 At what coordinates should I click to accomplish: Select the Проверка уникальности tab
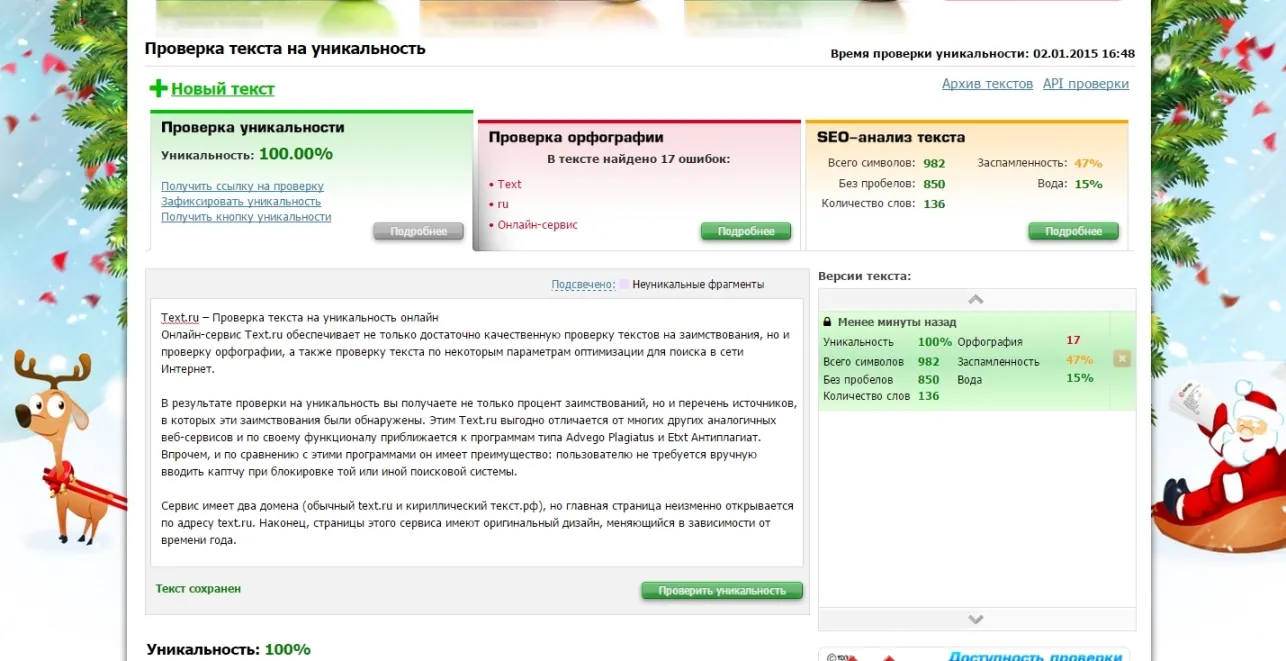tap(252, 128)
